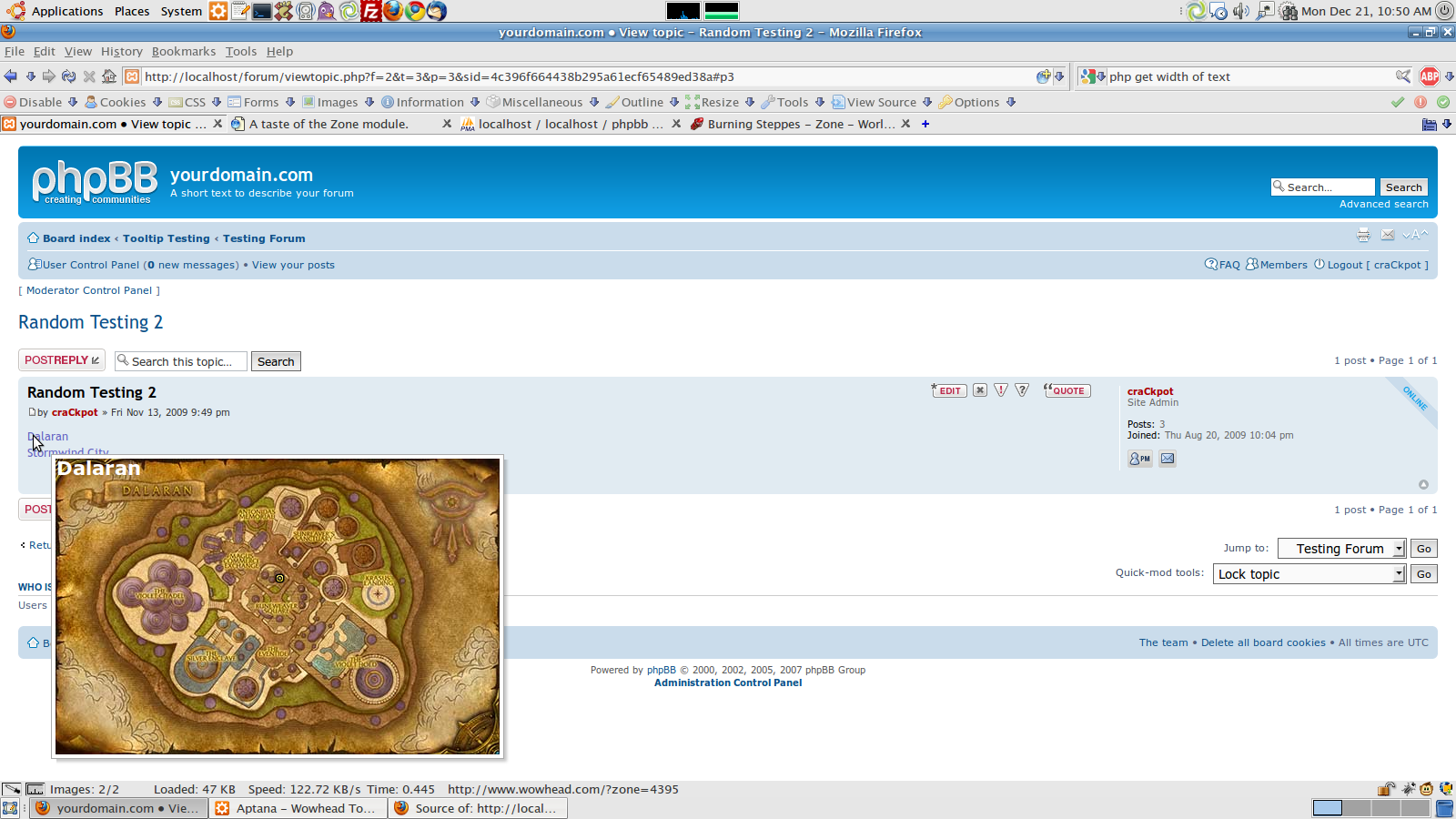Viewport: 1456px width, 819px height.
Task: Report this post with exclamation icon
Action: coord(1001,390)
